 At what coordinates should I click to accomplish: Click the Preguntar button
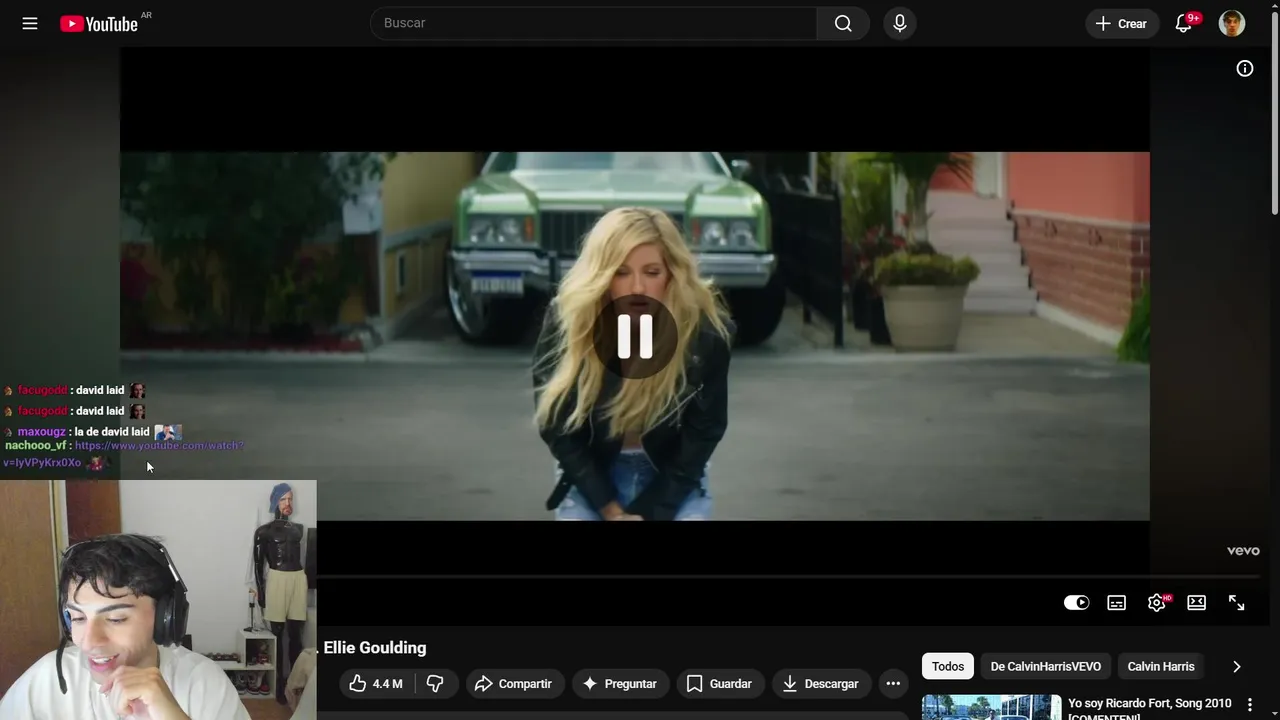click(620, 684)
